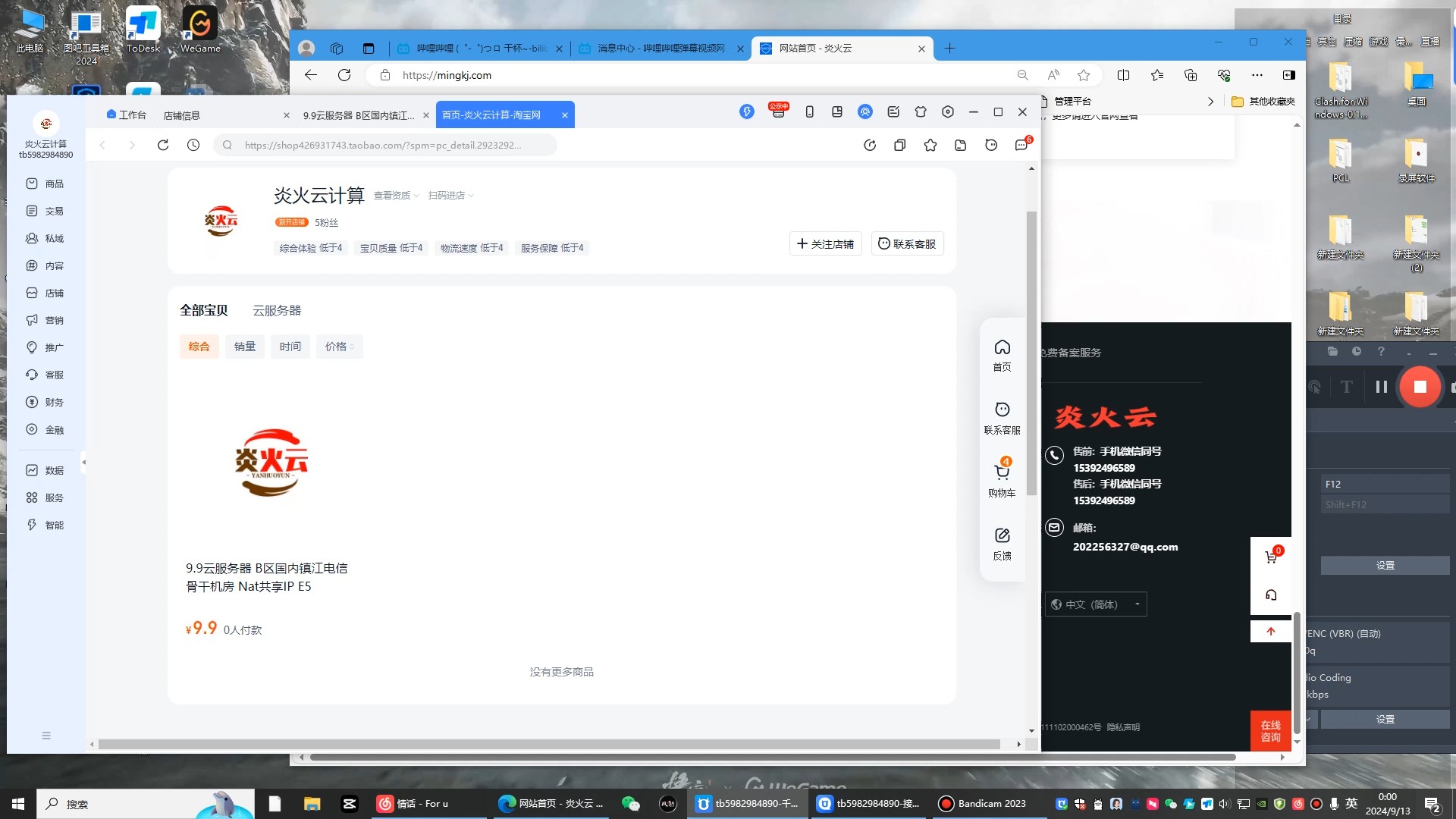Click the 首页 home icon in floating panel
The height and width of the screenshot is (819, 1456).
pos(1002,355)
